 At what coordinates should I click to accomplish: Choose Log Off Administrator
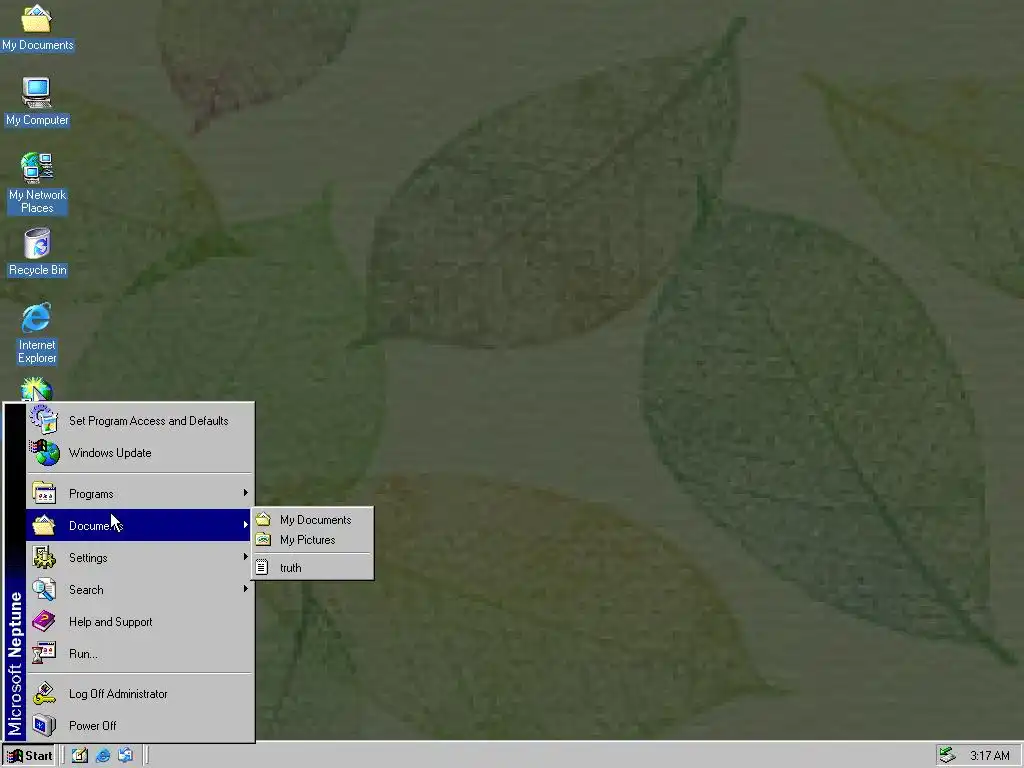pyautogui.click(x=139, y=694)
